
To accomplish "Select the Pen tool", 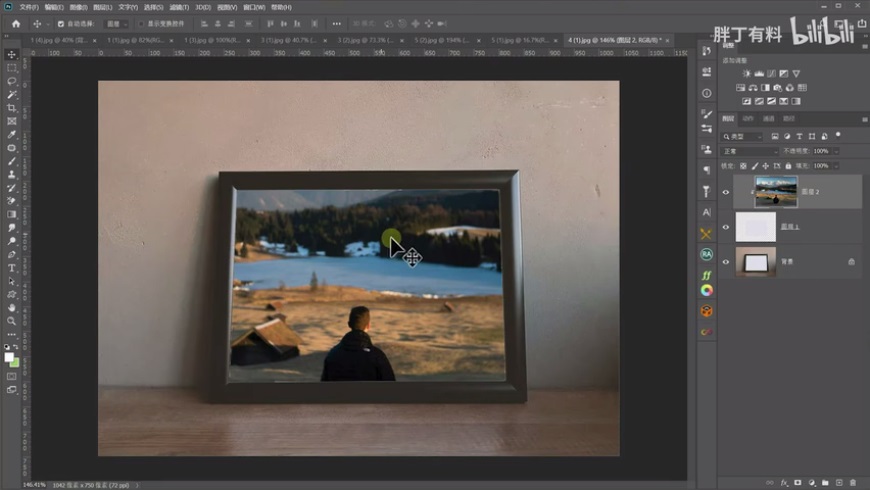I will pyautogui.click(x=11, y=254).
